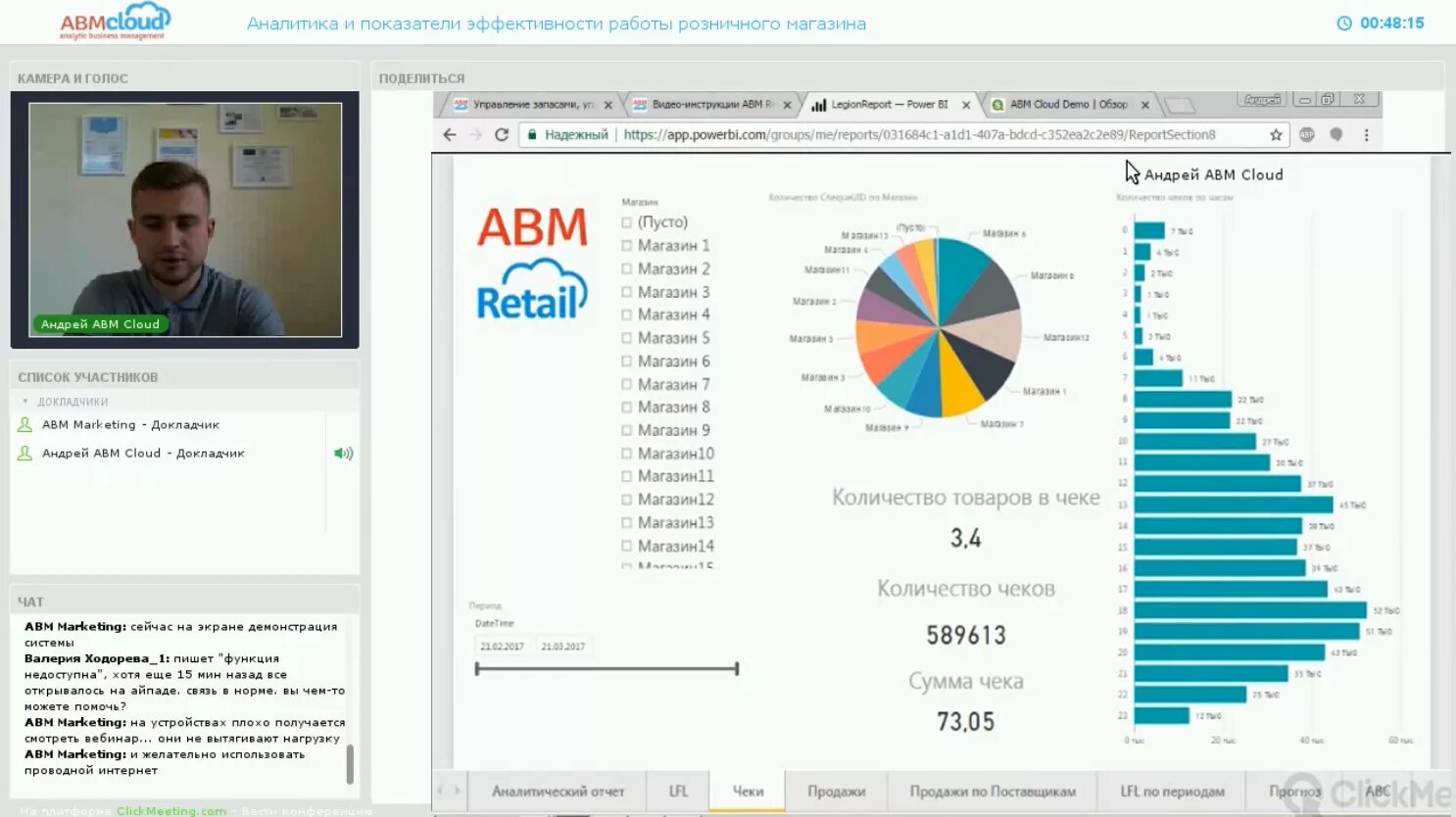Check the Магазин 1 checkbox
1456x817 pixels.
[x=627, y=246]
